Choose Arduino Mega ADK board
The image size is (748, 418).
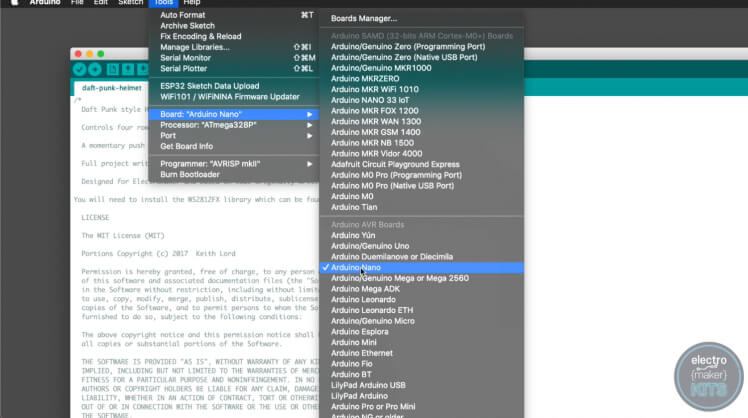[422, 289]
